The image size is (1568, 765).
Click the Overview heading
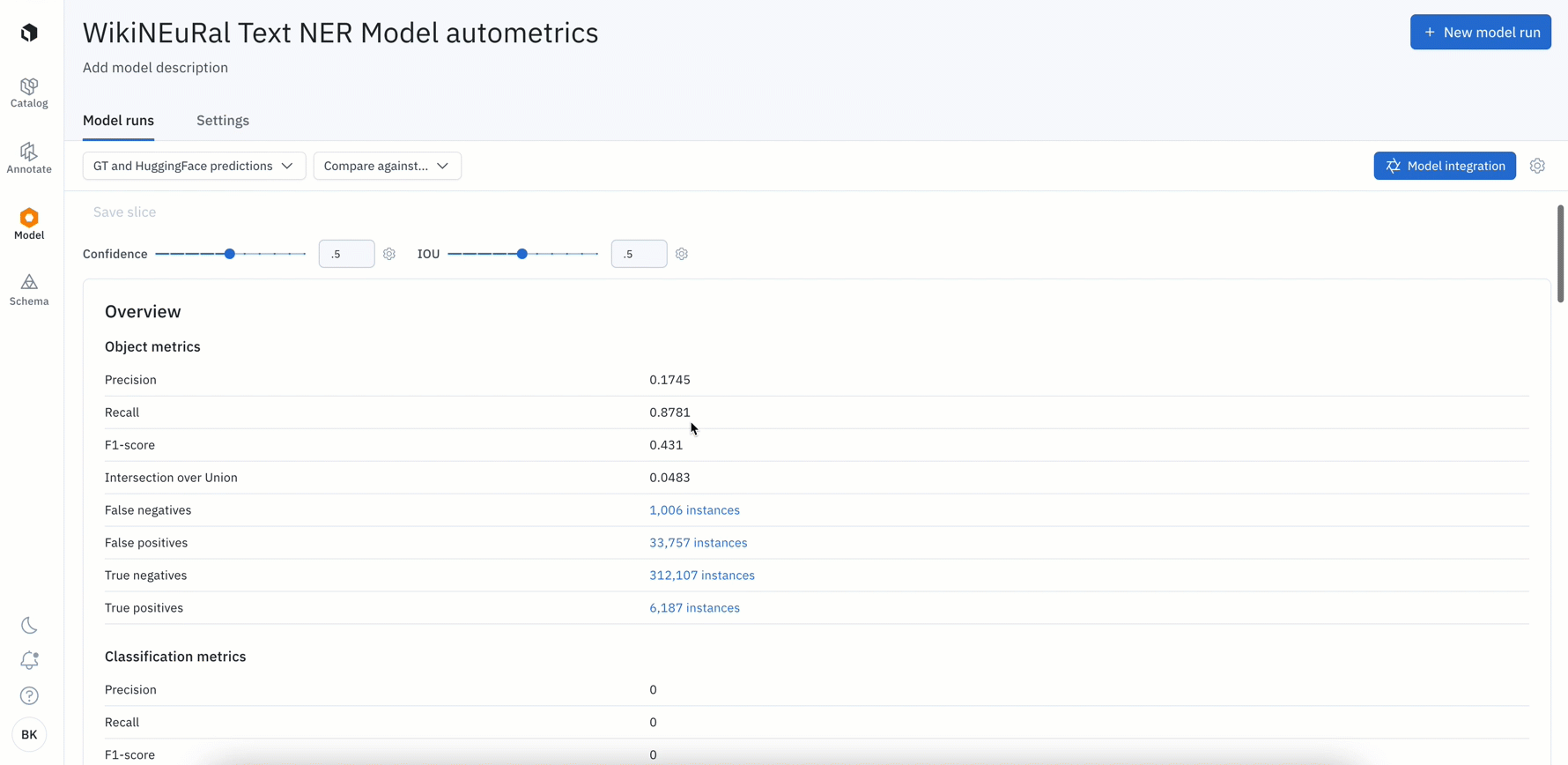coord(143,312)
